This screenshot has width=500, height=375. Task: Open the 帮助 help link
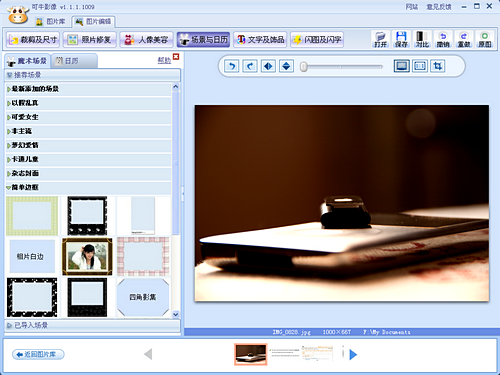click(164, 60)
